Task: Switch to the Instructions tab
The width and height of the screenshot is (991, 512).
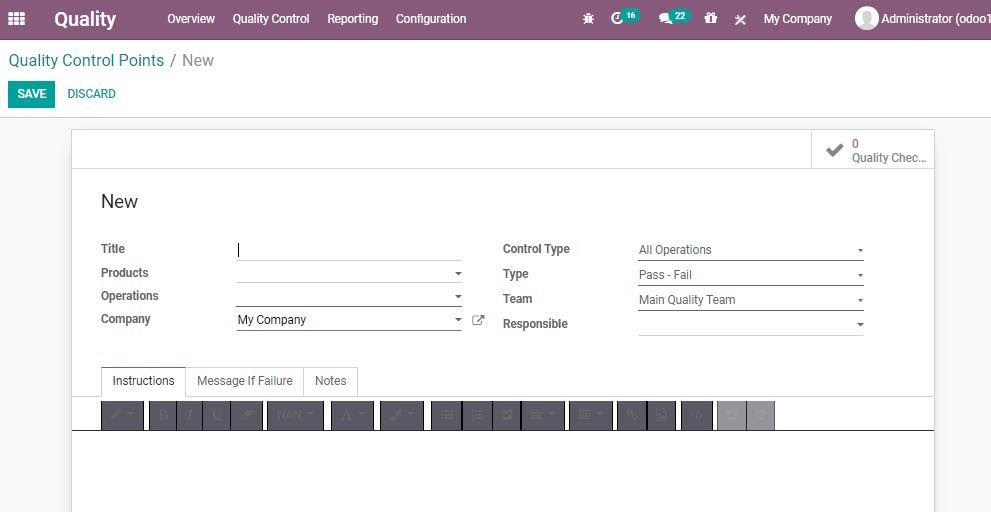Action: 143,381
